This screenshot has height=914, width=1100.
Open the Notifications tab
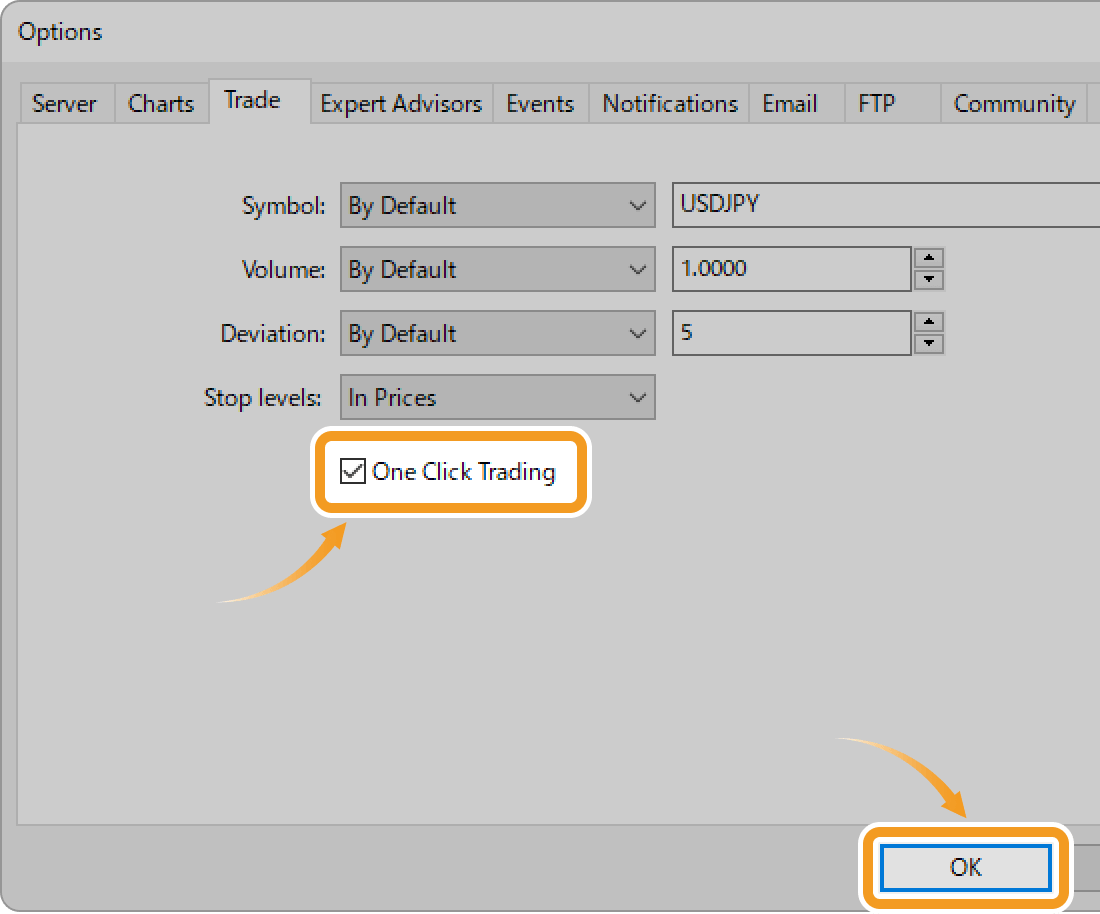pos(668,103)
